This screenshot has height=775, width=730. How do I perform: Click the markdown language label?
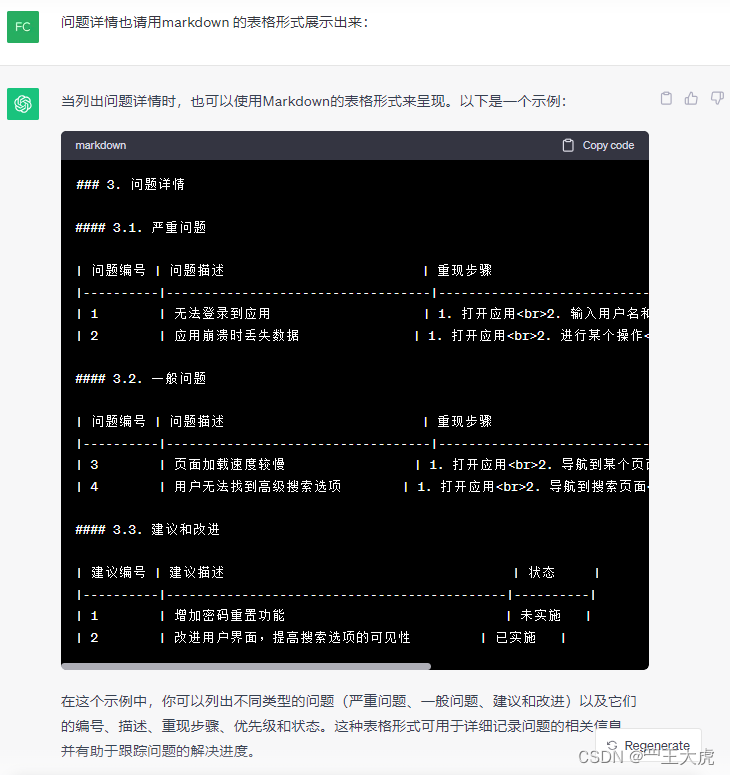coord(101,145)
